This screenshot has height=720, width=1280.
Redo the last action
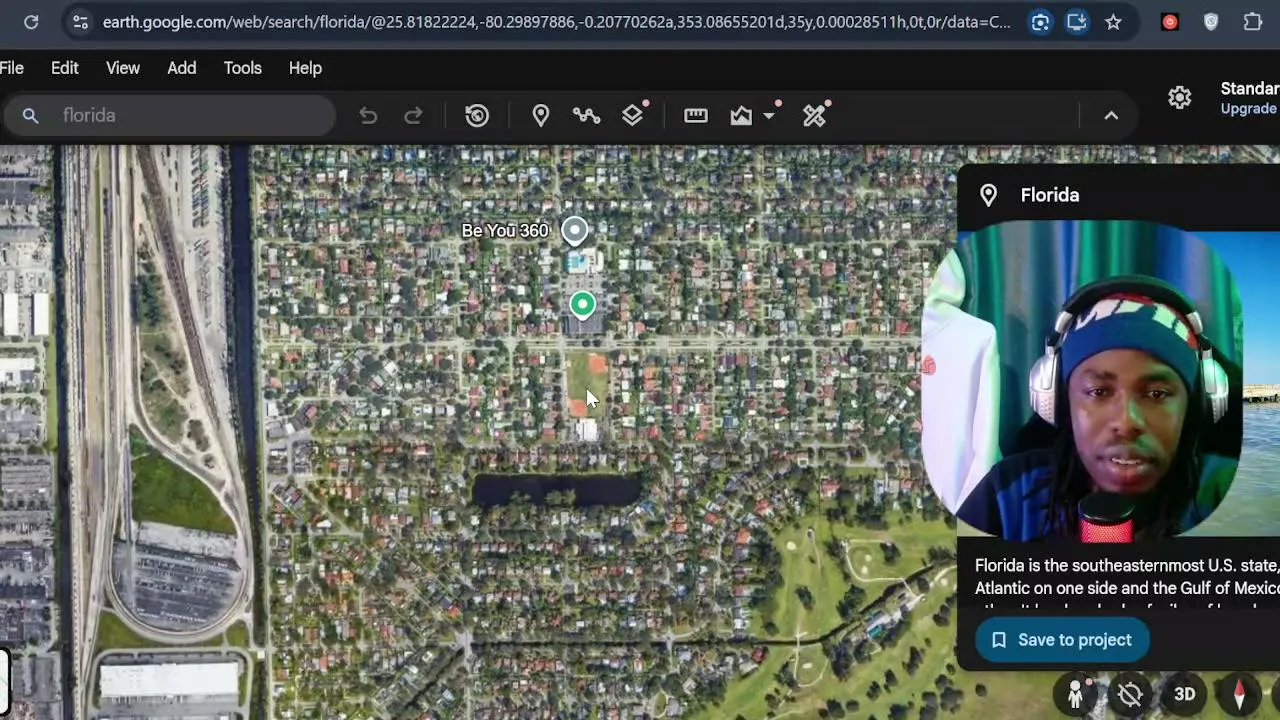click(413, 116)
